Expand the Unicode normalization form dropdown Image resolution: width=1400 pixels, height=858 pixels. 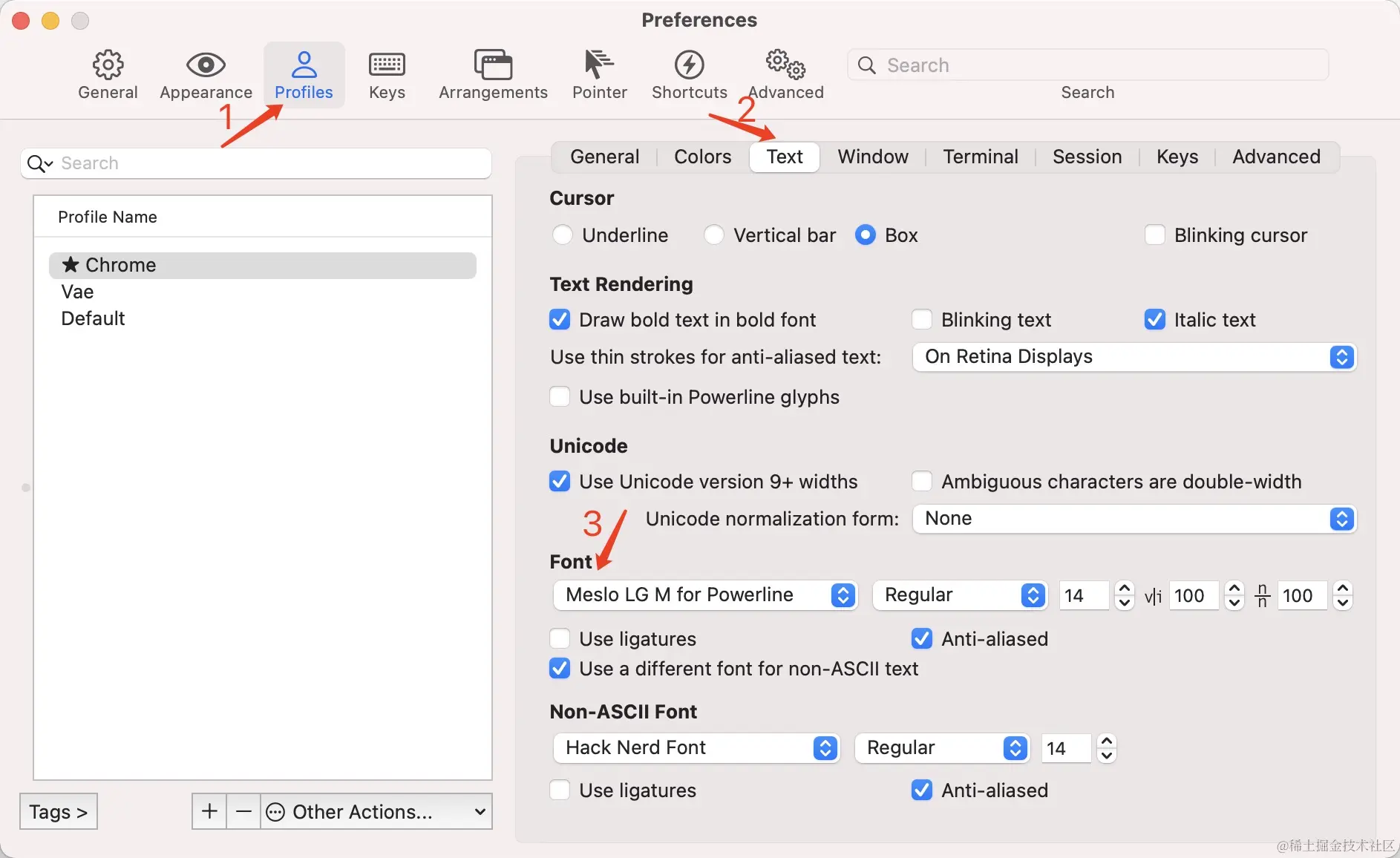click(1134, 519)
